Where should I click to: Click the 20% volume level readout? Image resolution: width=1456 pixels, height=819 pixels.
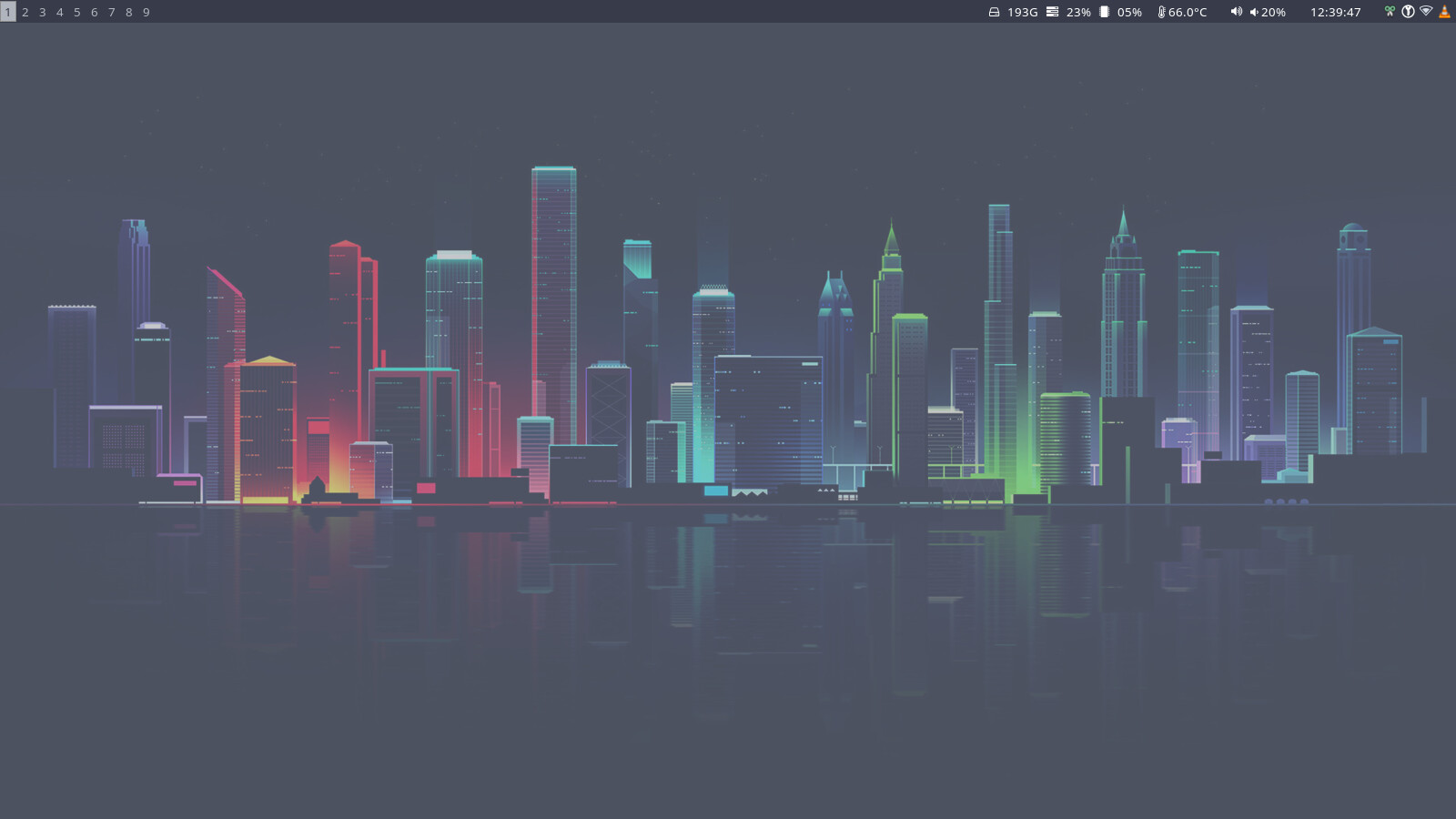[1272, 12]
